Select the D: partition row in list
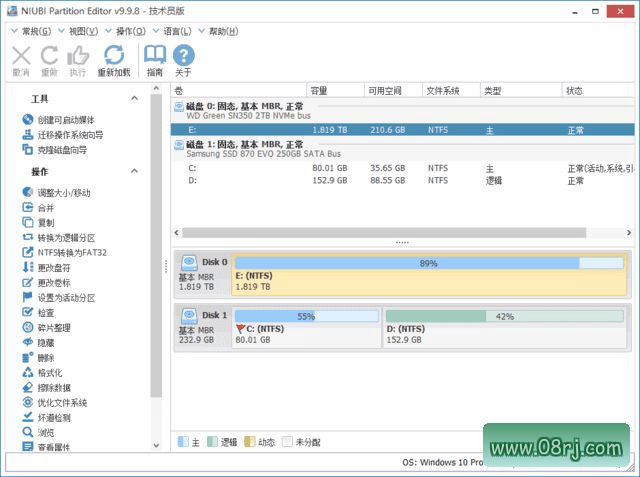640x477 pixels. [402, 180]
